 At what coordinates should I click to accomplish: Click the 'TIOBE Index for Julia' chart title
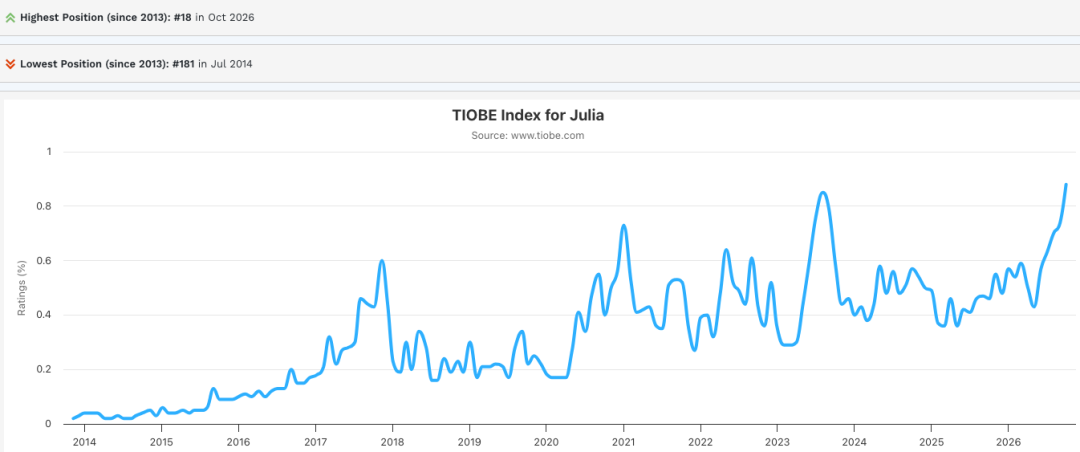pyautogui.click(x=528, y=116)
